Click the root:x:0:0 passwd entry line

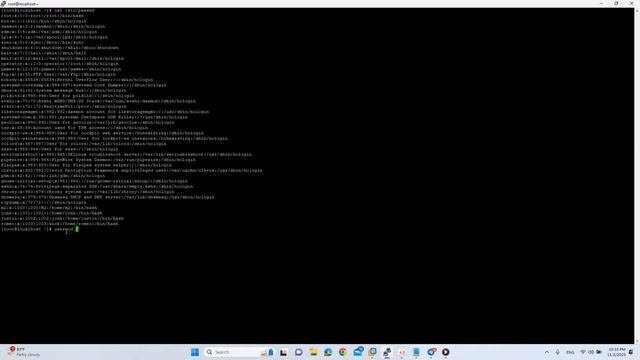(42, 16)
